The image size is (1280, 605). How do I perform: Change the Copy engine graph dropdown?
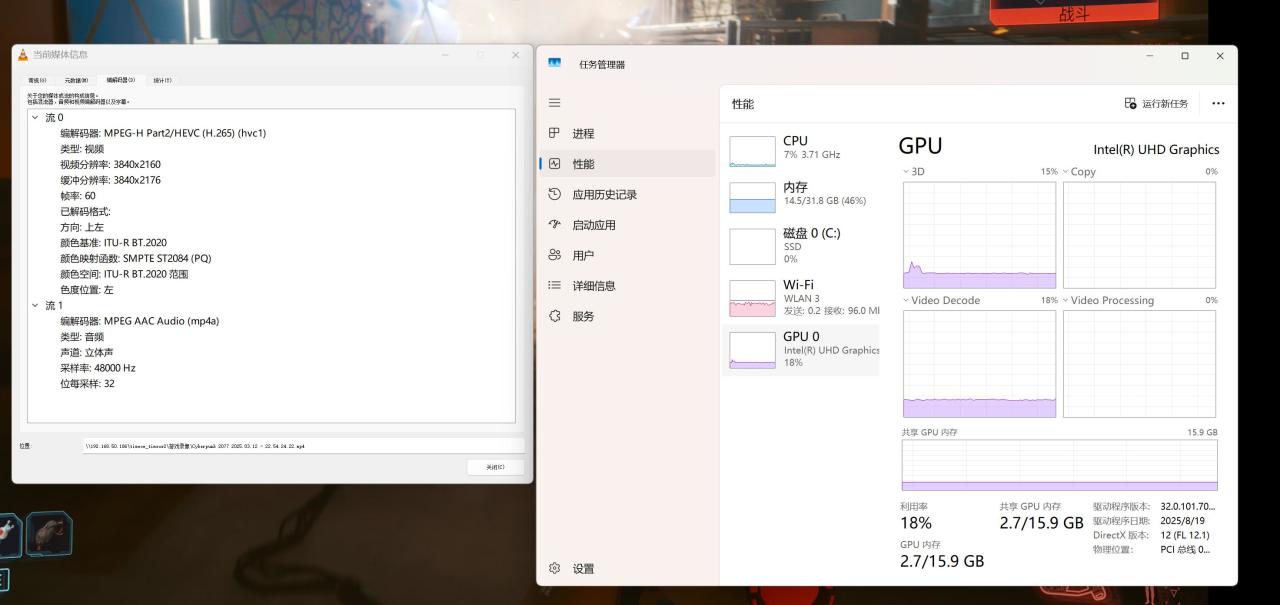[x=1066, y=172]
